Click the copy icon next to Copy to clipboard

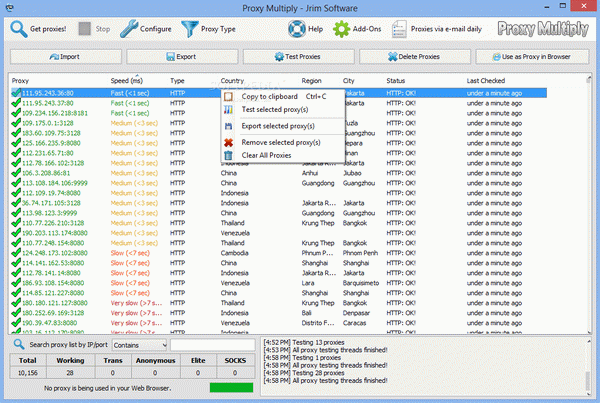pos(228,96)
